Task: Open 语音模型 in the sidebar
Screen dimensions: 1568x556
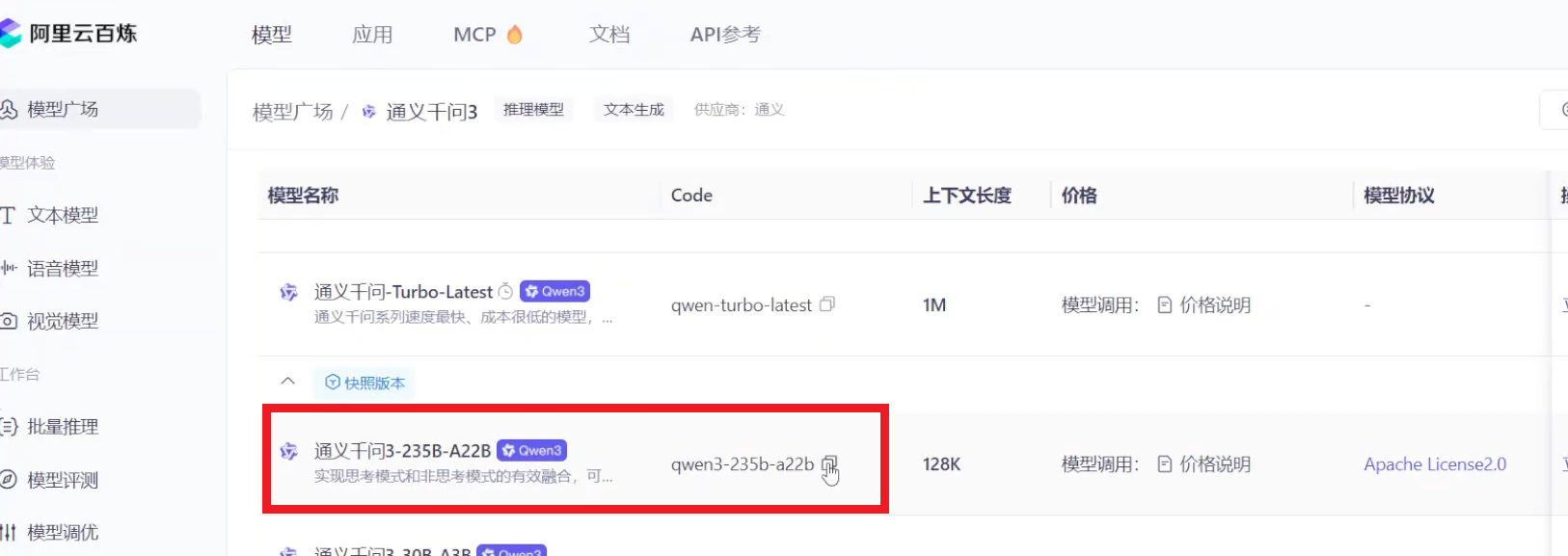Action: [63, 268]
